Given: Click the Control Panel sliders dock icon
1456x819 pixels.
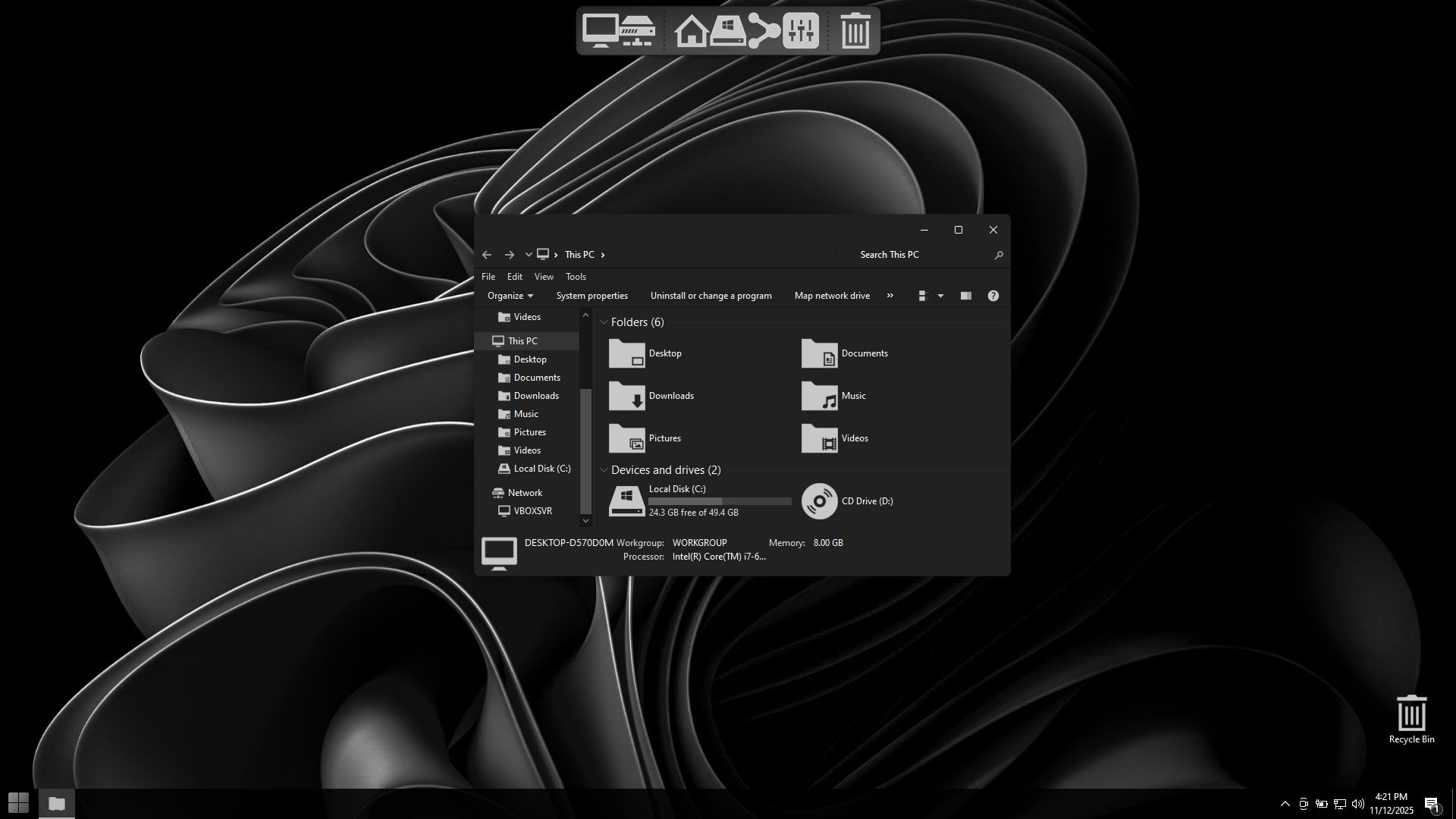Looking at the screenshot, I should click(801, 31).
